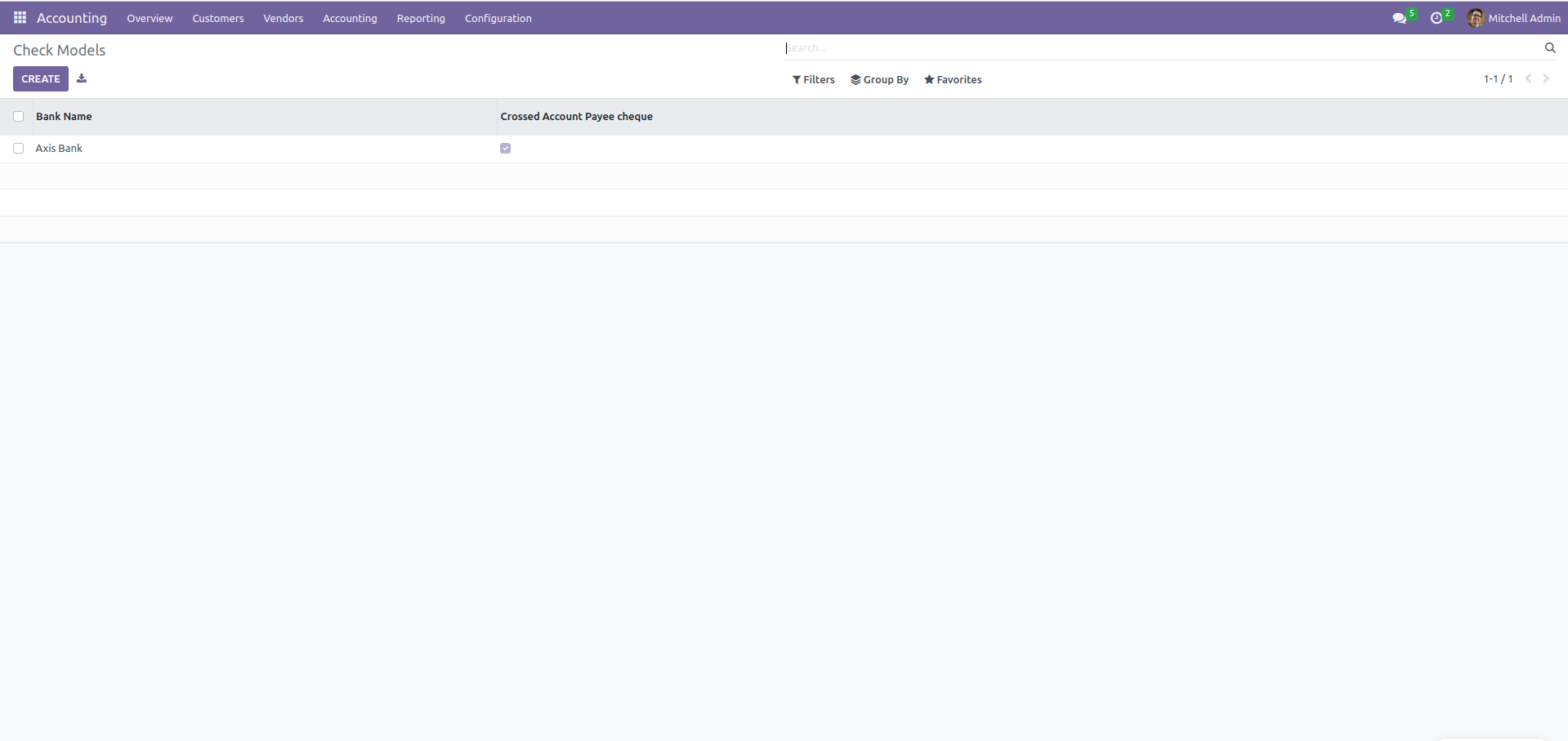Open the Customers menu

point(218,18)
